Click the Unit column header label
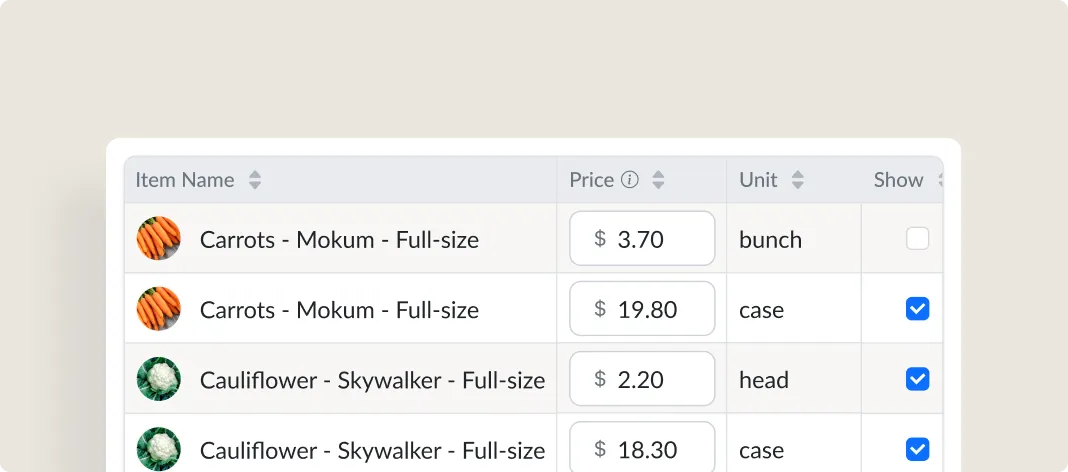Image resolution: width=1068 pixels, height=472 pixels. (x=758, y=180)
